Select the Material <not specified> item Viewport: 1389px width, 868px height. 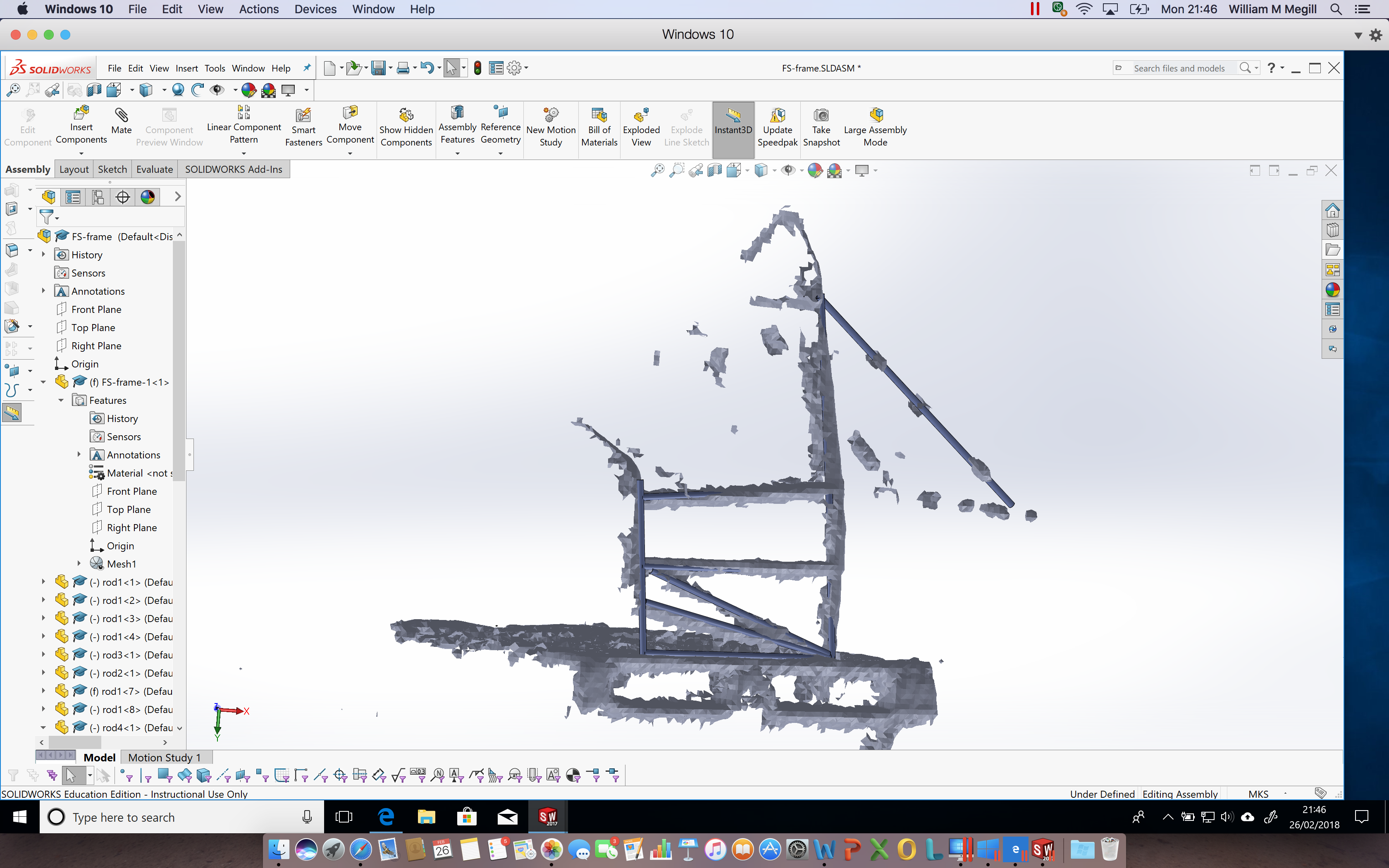pyautogui.click(x=131, y=473)
